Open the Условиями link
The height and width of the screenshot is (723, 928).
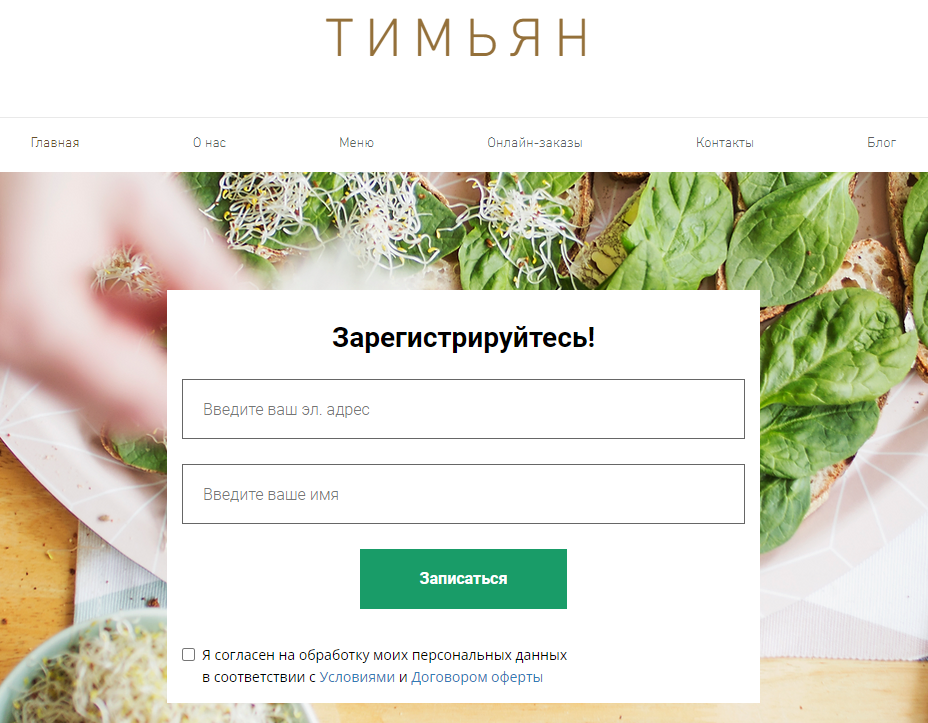(357, 677)
